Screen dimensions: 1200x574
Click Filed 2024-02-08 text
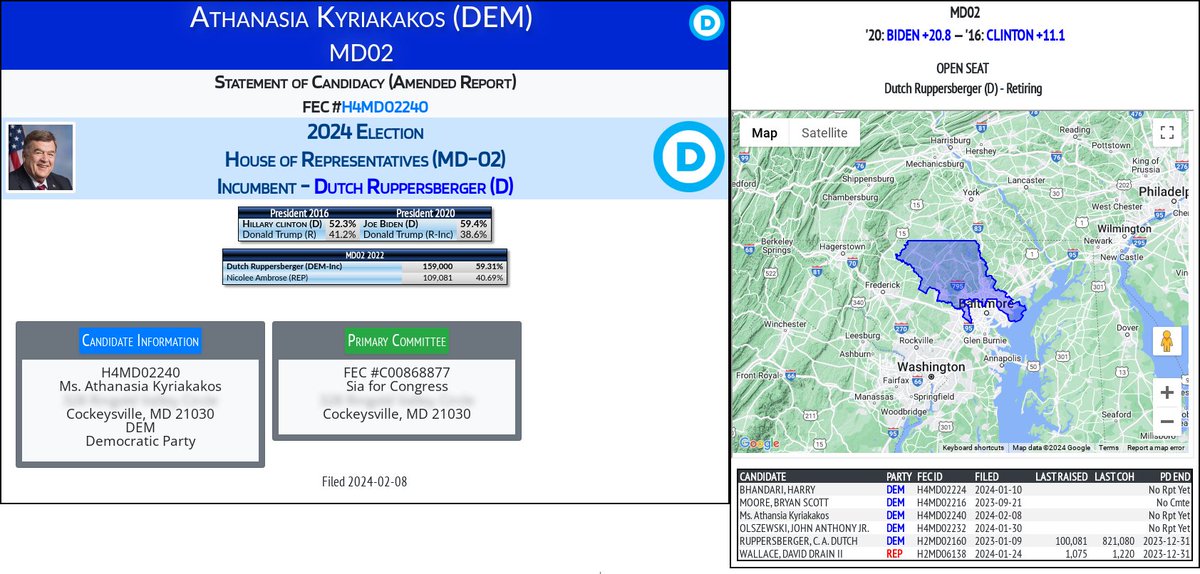[364, 482]
